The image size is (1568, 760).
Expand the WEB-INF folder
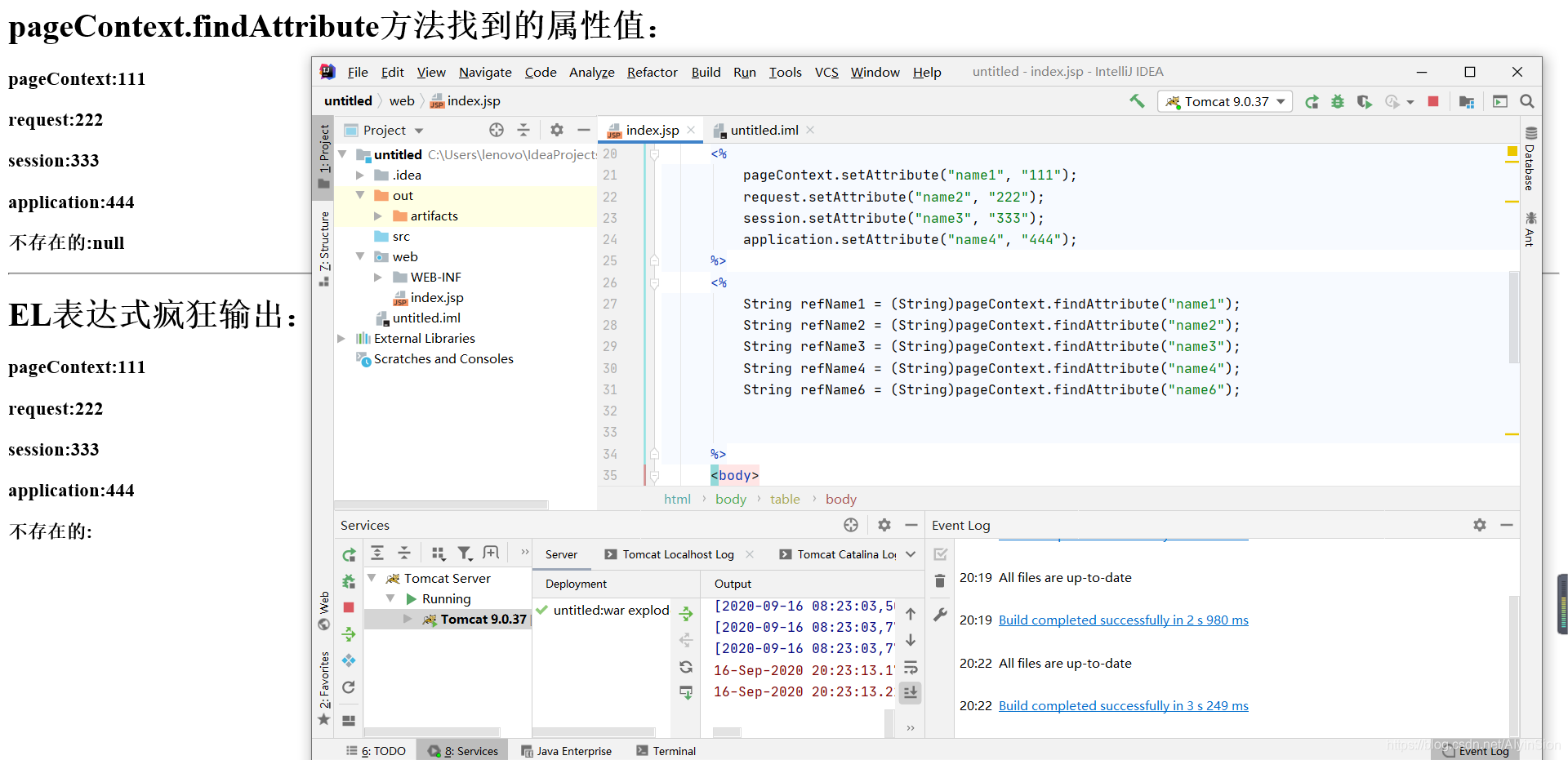(378, 278)
